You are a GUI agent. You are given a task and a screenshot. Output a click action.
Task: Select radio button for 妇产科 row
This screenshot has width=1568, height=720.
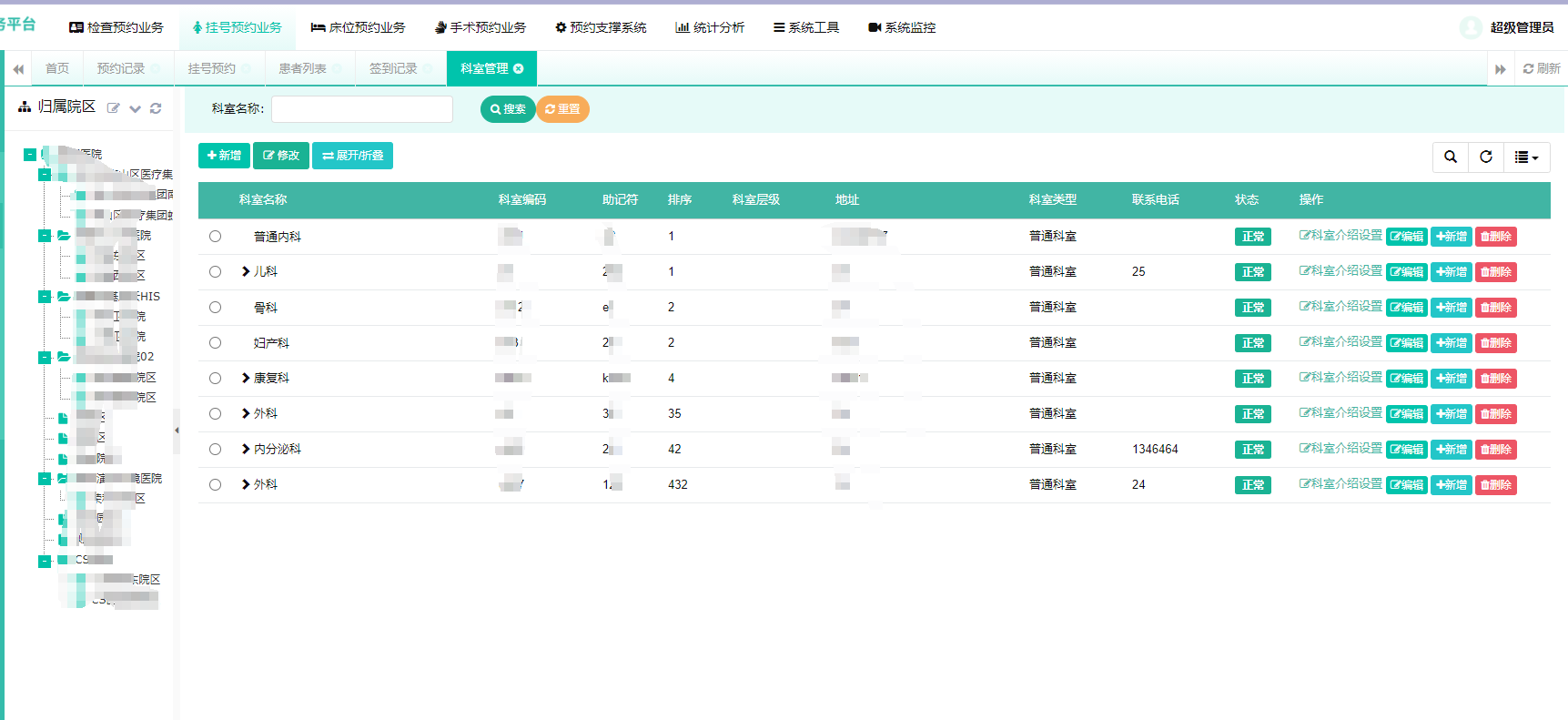pos(215,343)
